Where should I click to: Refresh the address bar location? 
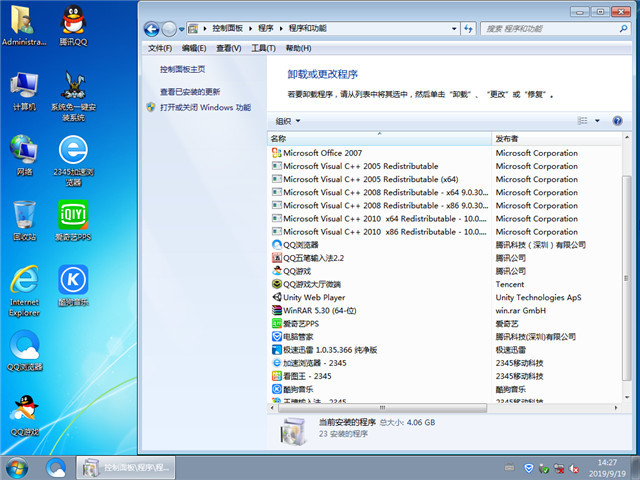[x=468, y=29]
